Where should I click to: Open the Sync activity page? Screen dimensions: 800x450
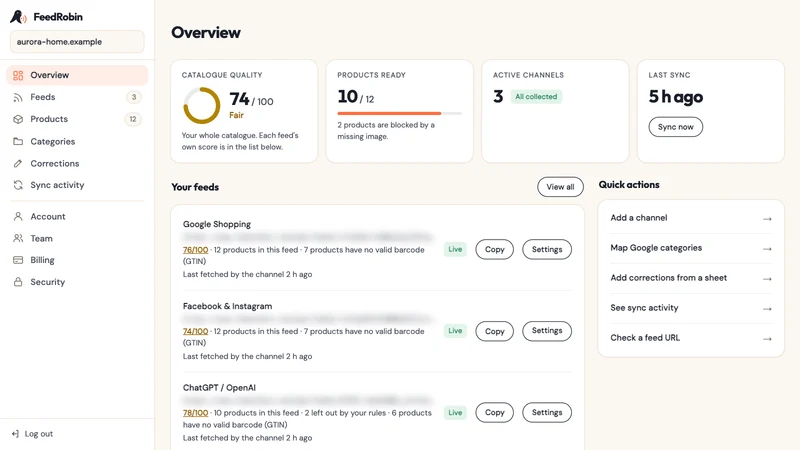click(77, 185)
